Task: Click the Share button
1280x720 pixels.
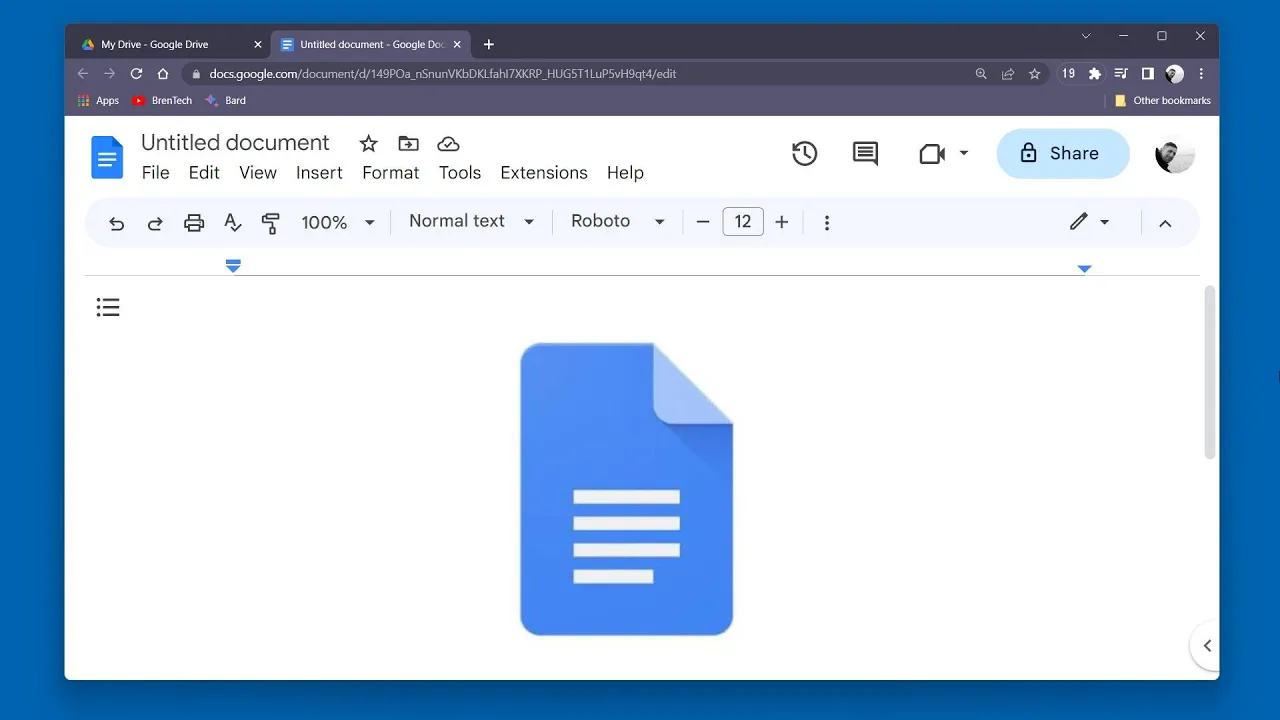Action: tap(1063, 153)
